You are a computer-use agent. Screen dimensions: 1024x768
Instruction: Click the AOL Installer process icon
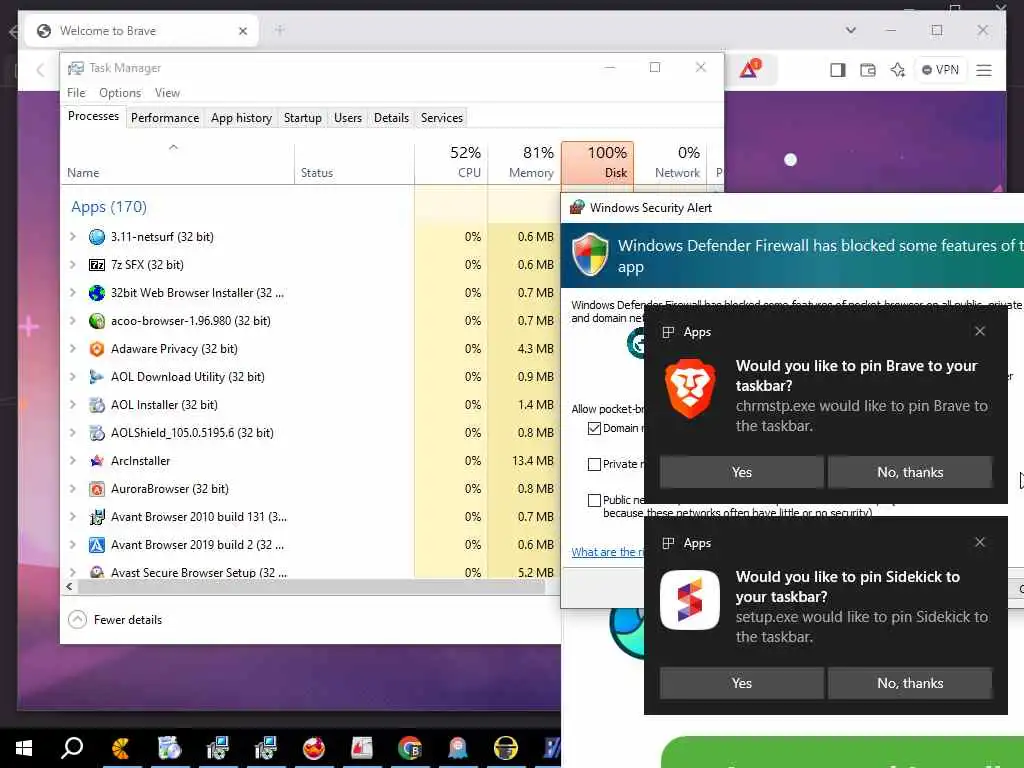tap(97, 405)
